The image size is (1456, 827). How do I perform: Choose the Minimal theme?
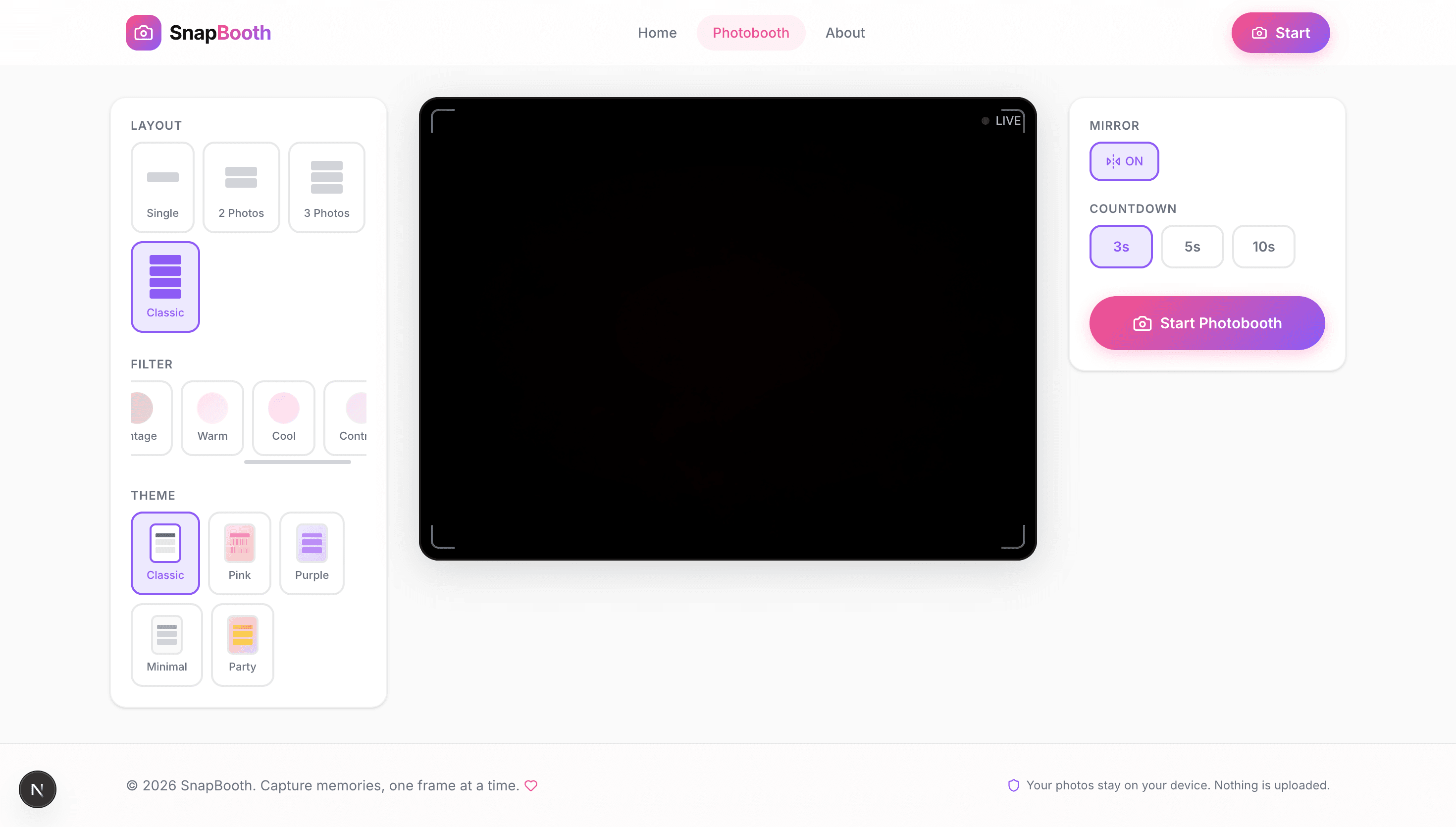point(166,645)
